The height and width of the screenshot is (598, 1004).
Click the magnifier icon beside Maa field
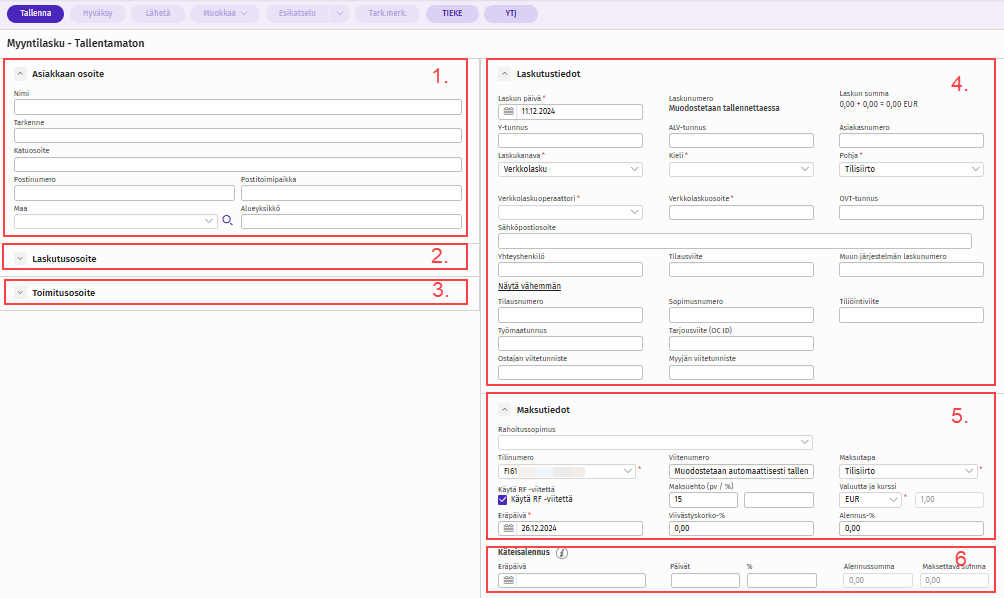(227, 221)
